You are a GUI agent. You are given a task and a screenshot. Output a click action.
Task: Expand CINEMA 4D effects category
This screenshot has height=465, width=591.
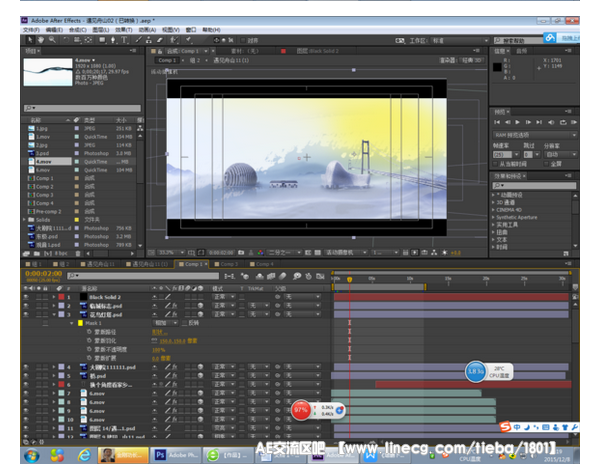click(x=493, y=210)
